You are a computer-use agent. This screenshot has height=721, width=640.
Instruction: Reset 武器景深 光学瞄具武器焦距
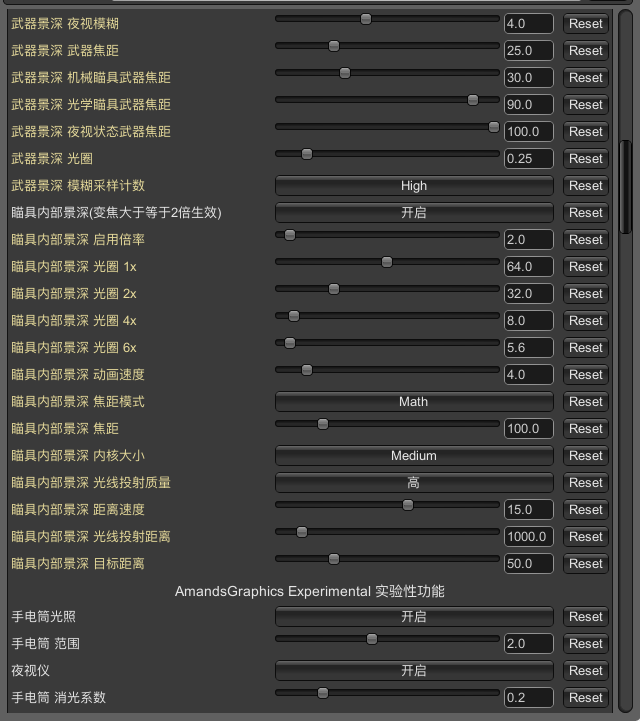[586, 105]
